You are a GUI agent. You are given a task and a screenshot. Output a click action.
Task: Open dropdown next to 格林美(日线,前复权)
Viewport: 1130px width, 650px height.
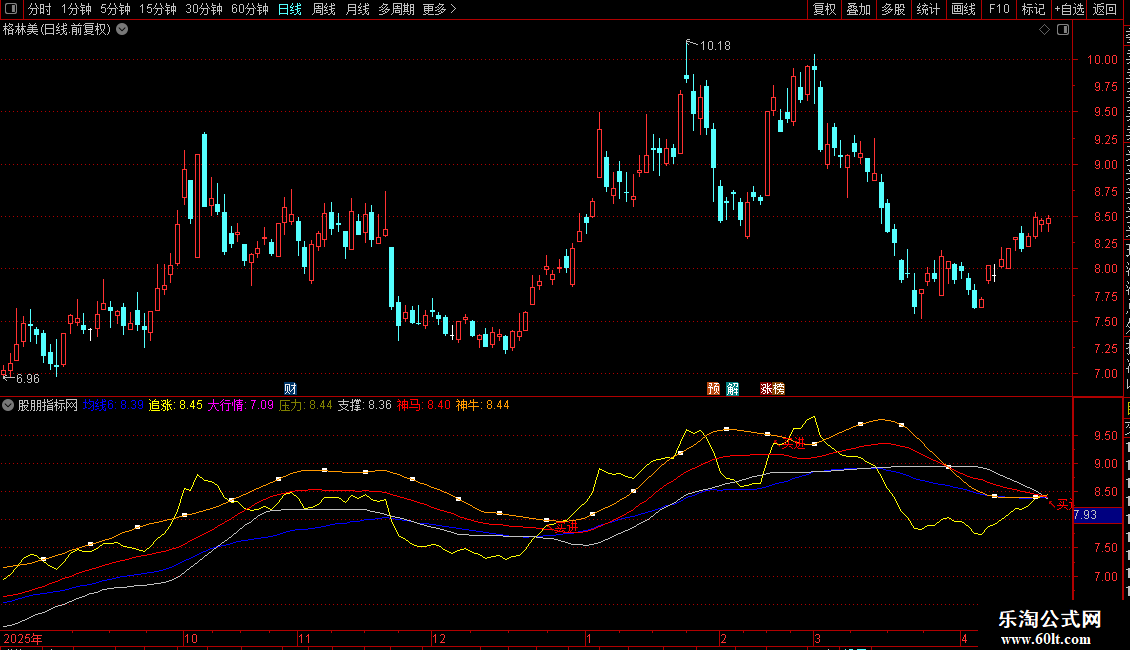click(123, 30)
